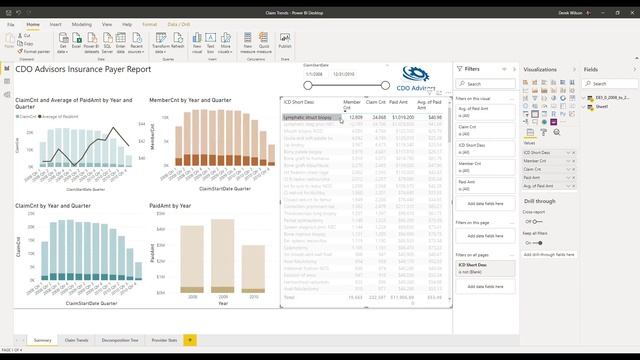Switch to Data view in the left sidebar
640x360 pixels.
[x=7, y=81]
